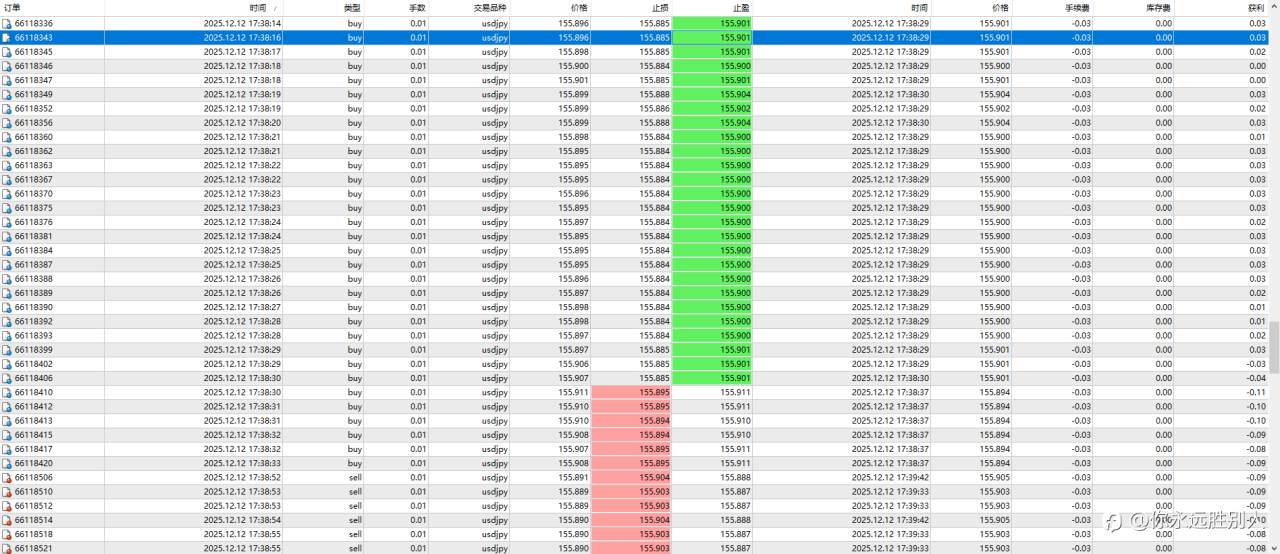
Task: Click the order icon beside 66118370
Action: click(x=7, y=194)
